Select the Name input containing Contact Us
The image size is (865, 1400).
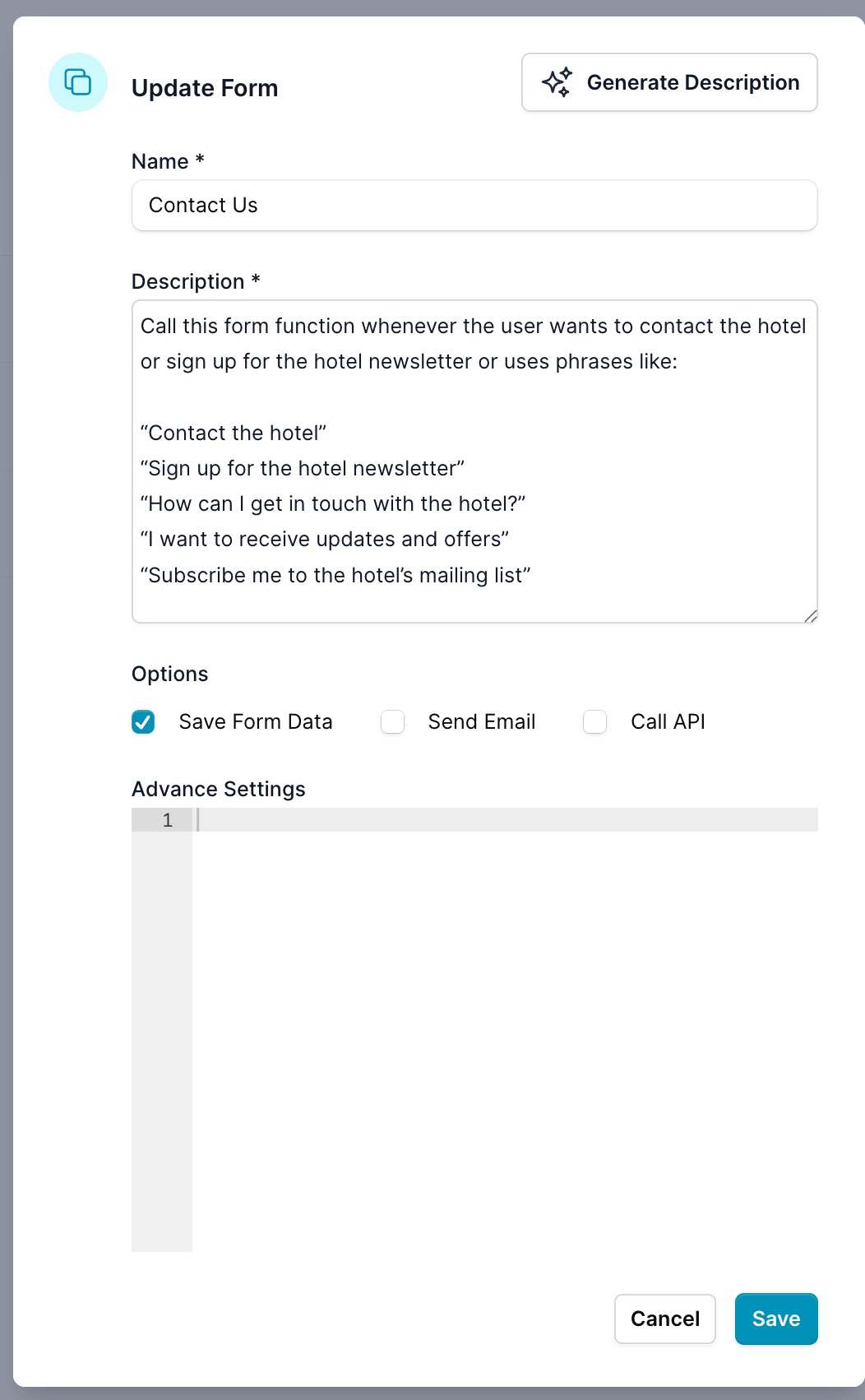[474, 205]
